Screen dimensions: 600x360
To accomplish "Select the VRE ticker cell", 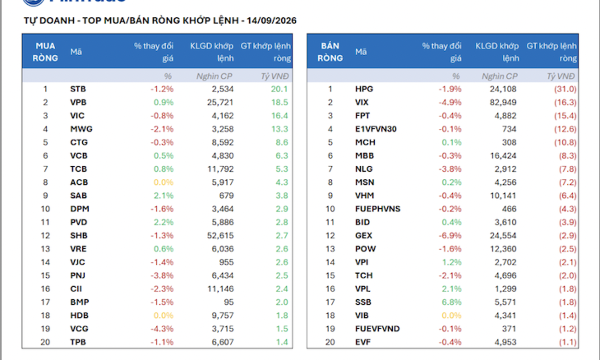I will [78, 249].
